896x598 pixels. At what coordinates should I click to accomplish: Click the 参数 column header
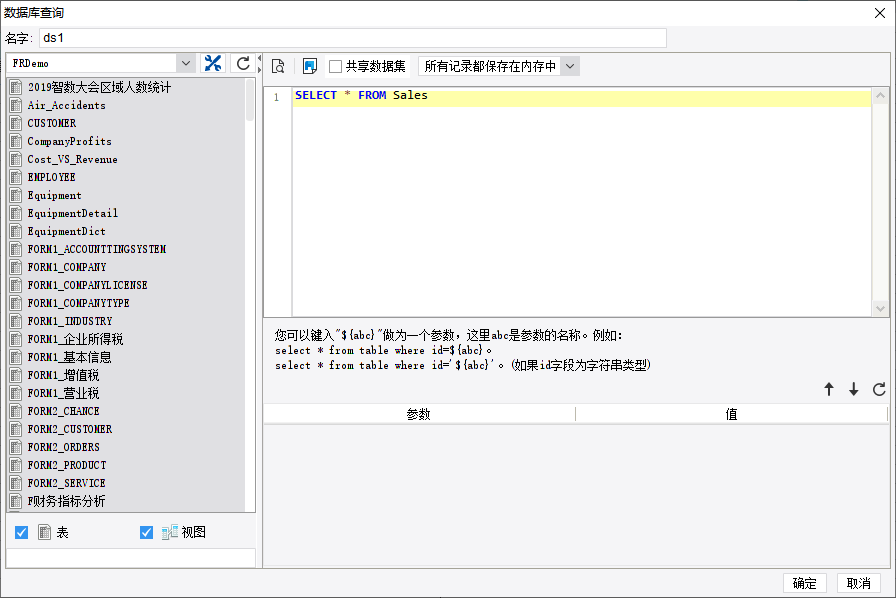(x=419, y=414)
